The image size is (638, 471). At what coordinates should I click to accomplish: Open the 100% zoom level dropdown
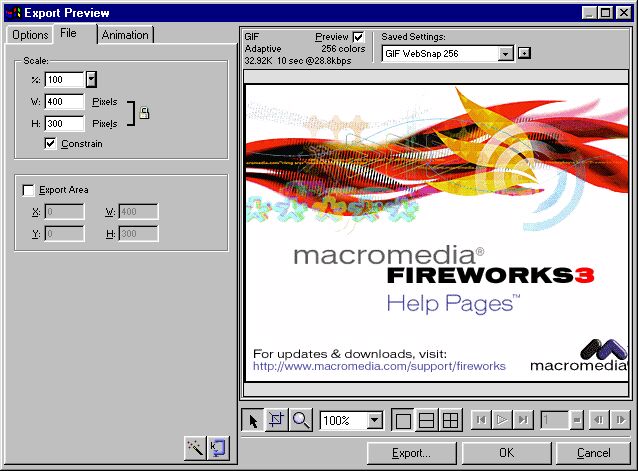pos(374,420)
